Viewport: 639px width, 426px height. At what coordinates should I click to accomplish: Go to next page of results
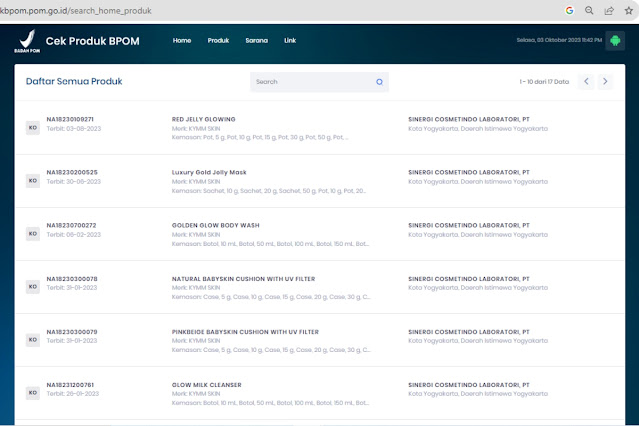(x=605, y=82)
